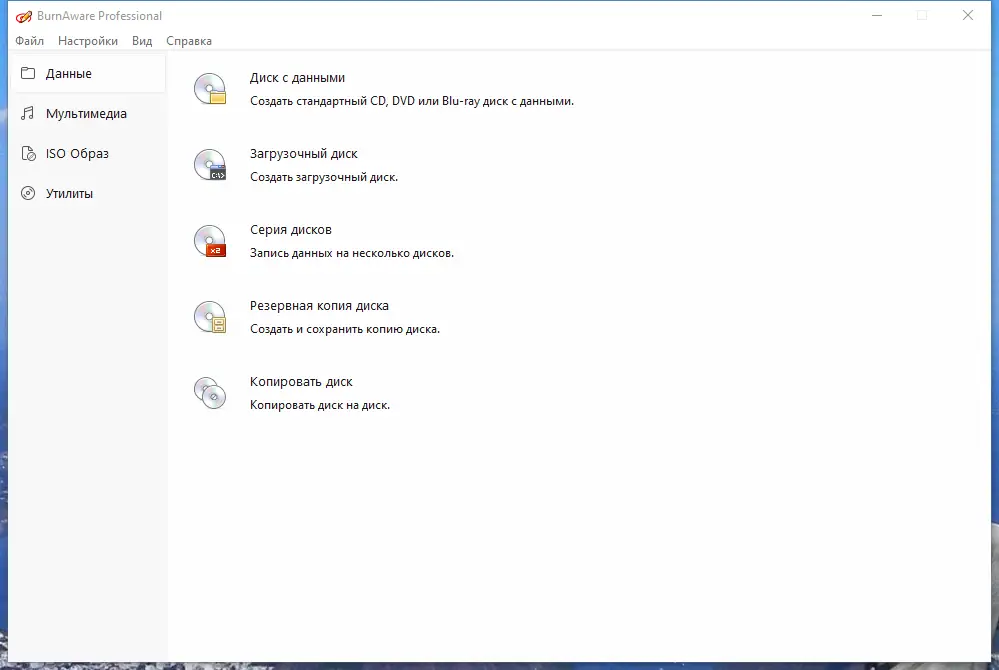Select the bootable disc icon for Загрузочный диск
Viewport: 999px width, 670px height.
209,164
